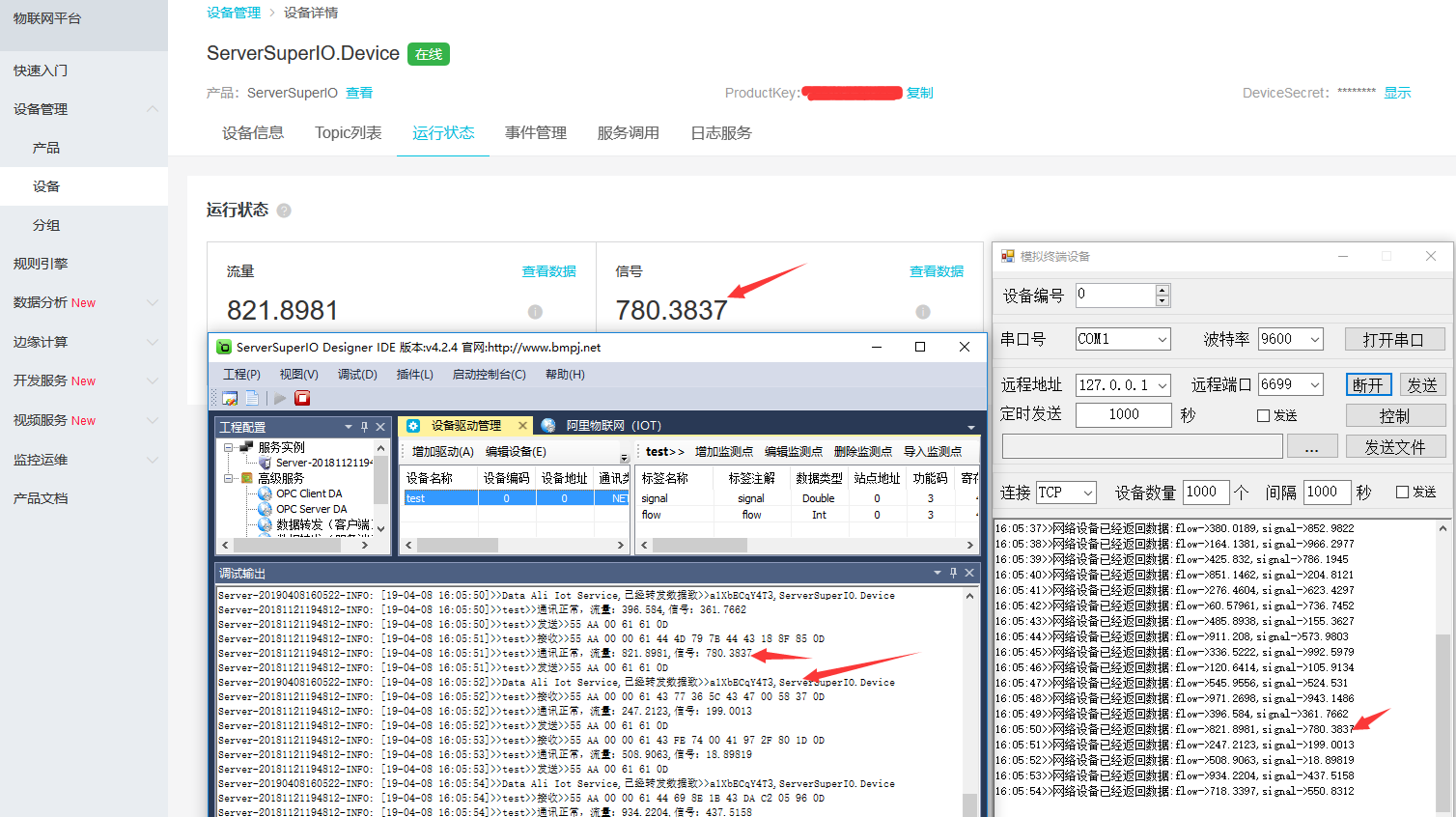Open the 启动控制台(C) menu
Image resolution: width=1456 pixels, height=817 pixels.
(x=490, y=374)
